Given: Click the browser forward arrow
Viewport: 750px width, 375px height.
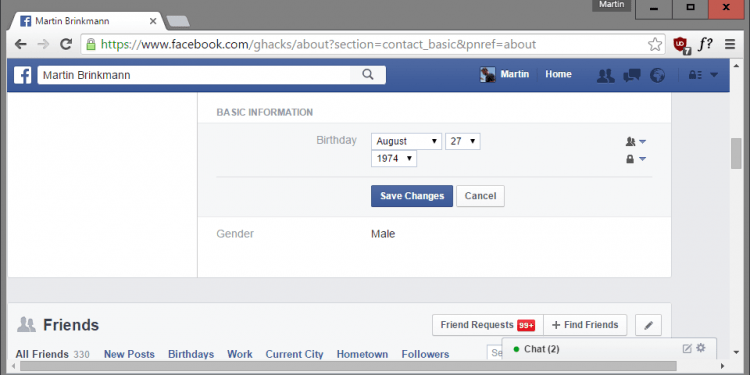Looking at the screenshot, I should [x=43, y=44].
